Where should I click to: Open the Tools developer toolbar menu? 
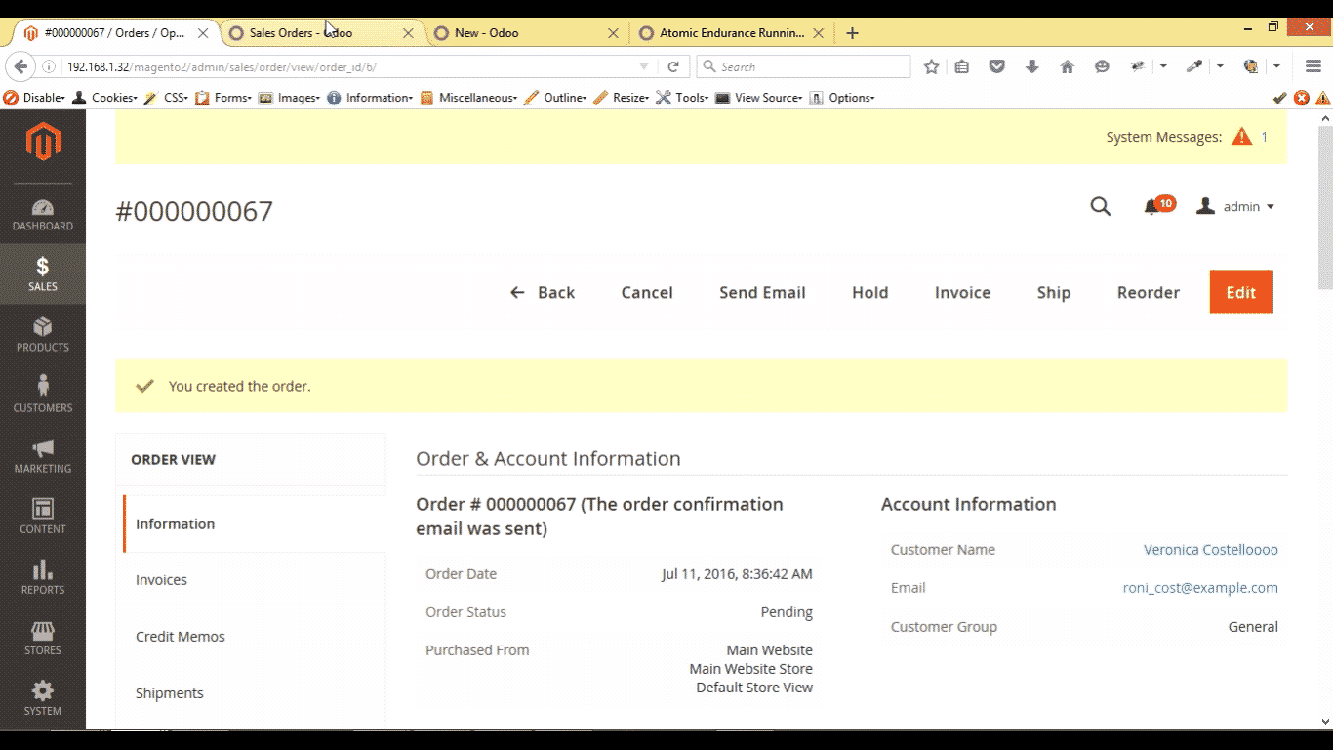pyautogui.click(x=682, y=98)
